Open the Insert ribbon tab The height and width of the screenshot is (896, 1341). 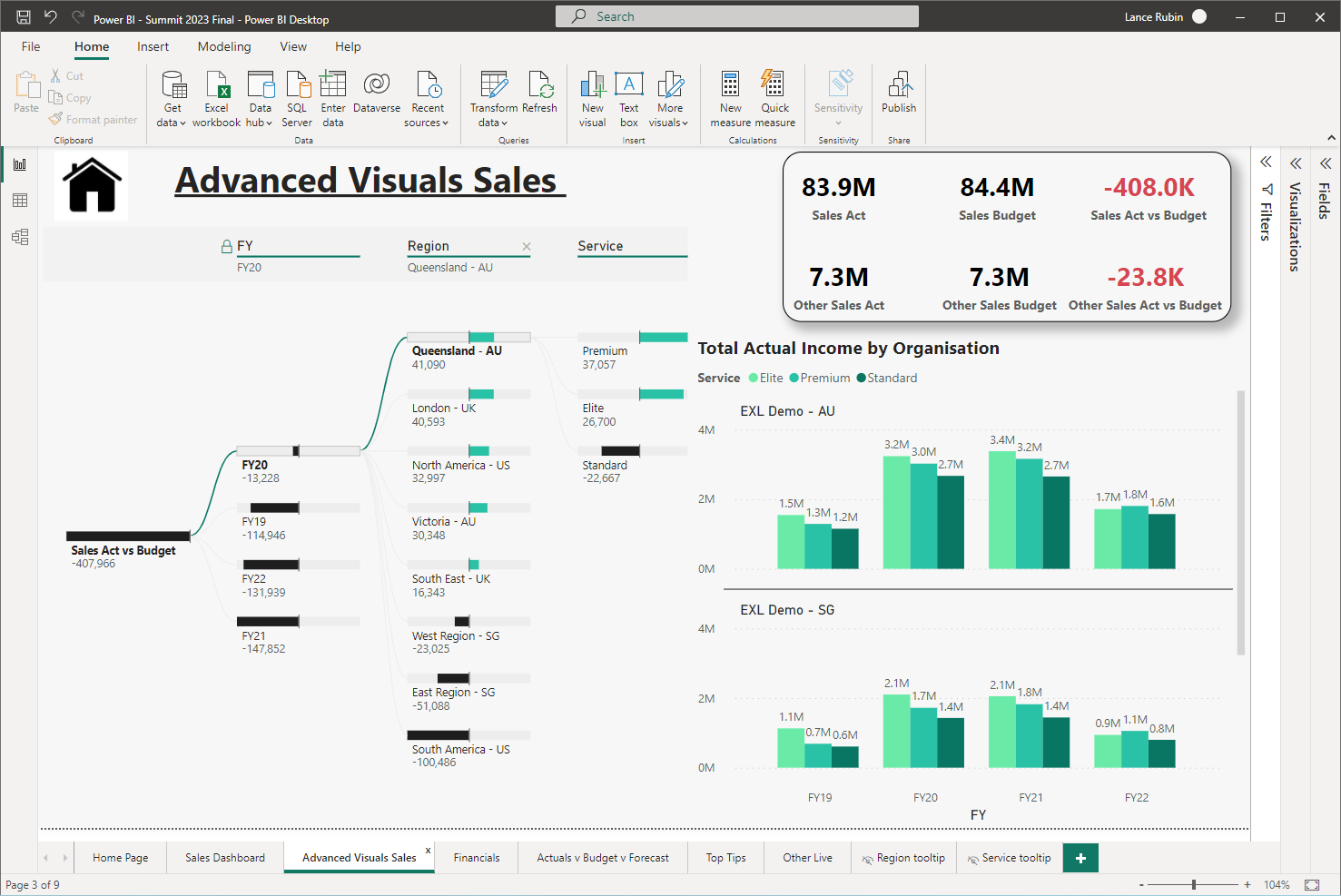click(x=153, y=46)
